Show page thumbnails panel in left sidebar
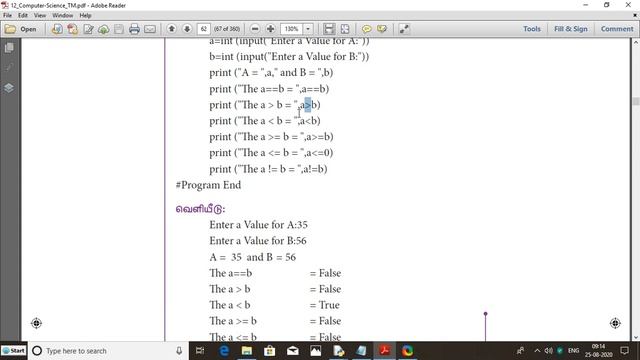Screen dimensions: 640x360 9,48
